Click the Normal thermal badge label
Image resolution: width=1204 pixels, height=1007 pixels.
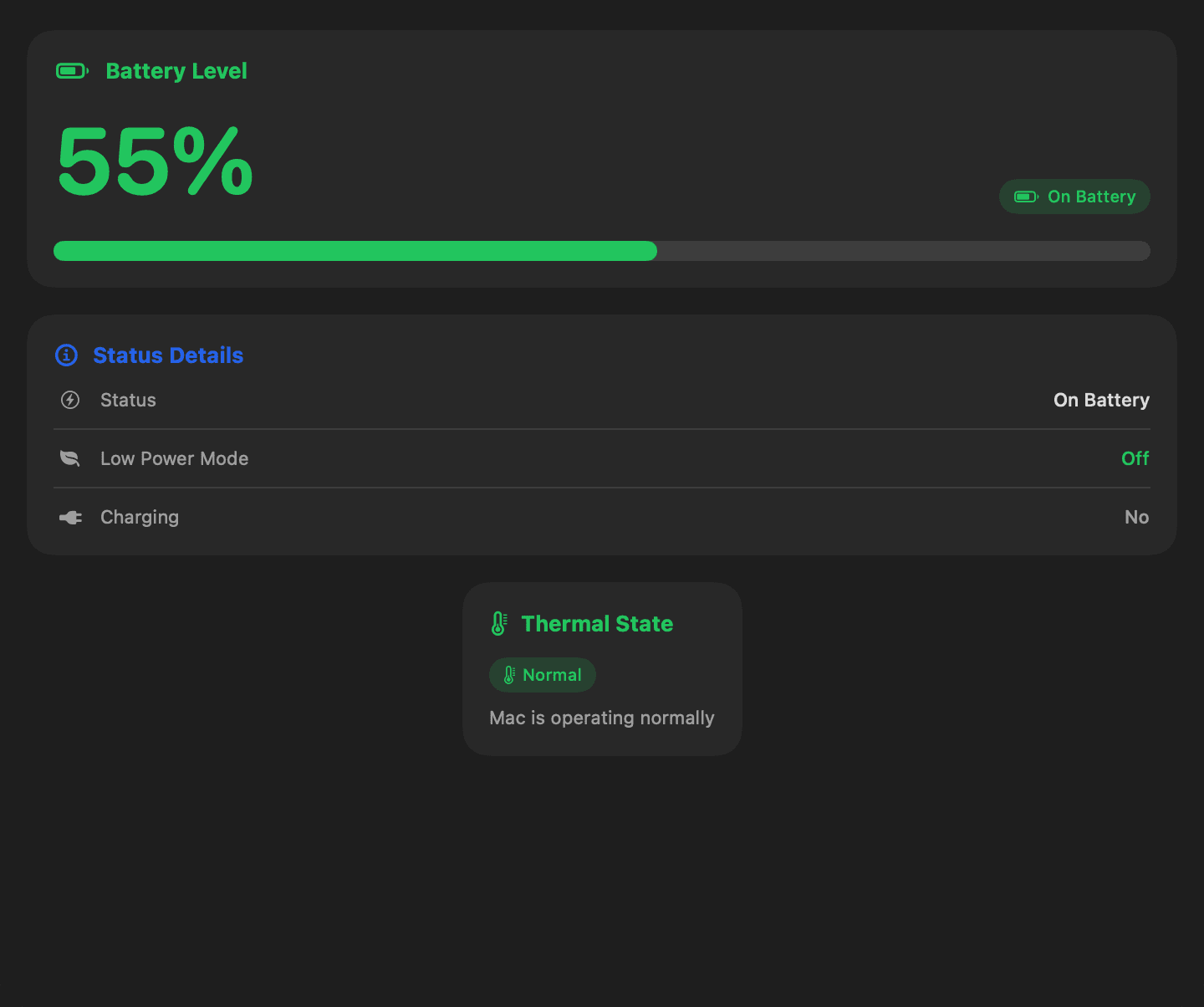552,675
